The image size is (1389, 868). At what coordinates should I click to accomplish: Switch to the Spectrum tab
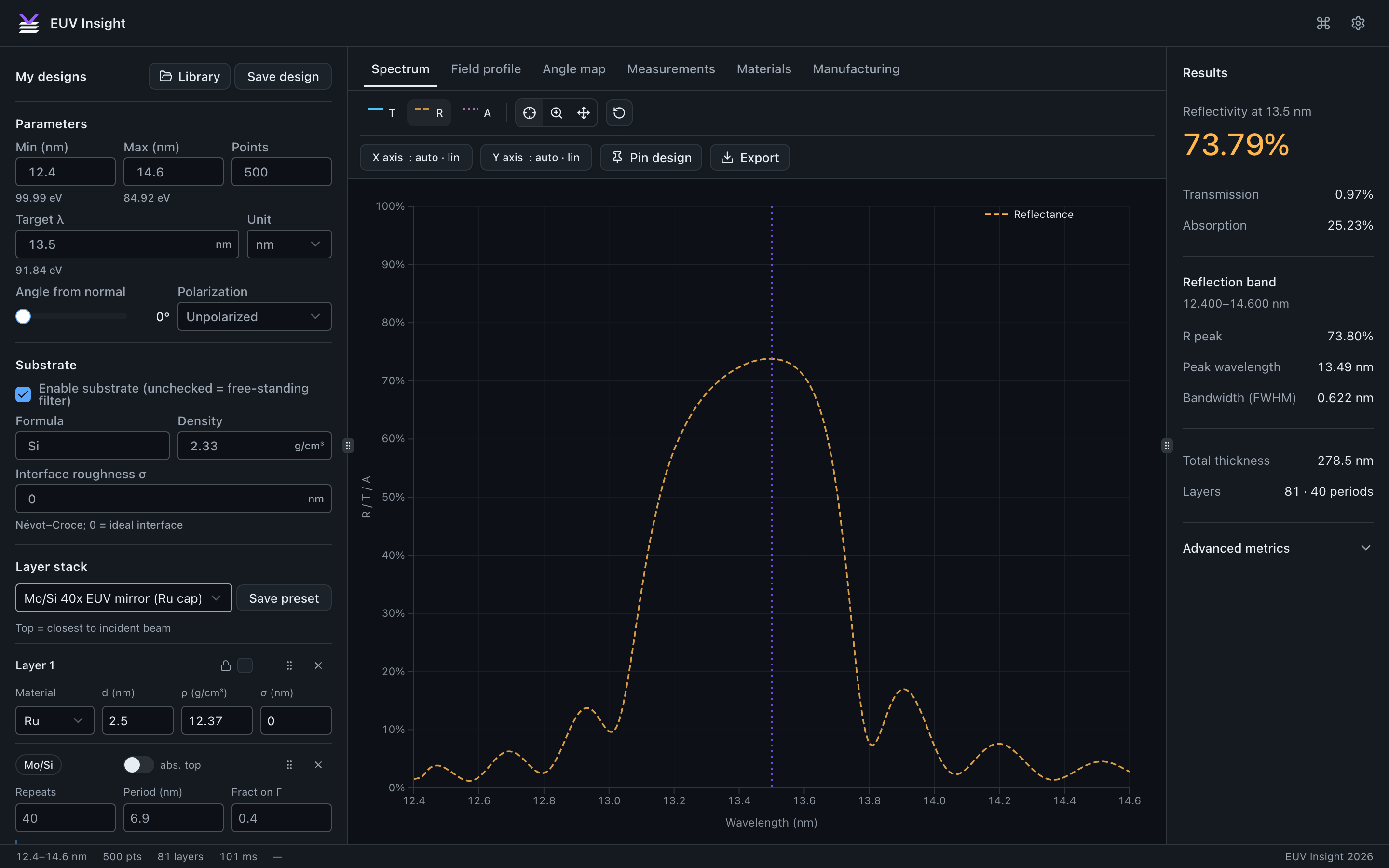(400, 69)
